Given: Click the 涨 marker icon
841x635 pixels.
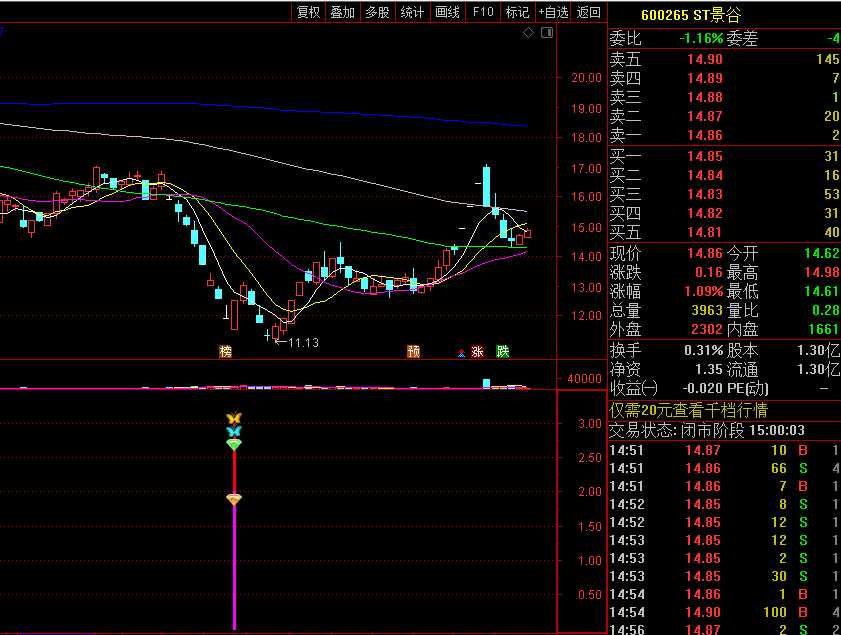Looking at the screenshot, I should click(477, 351).
